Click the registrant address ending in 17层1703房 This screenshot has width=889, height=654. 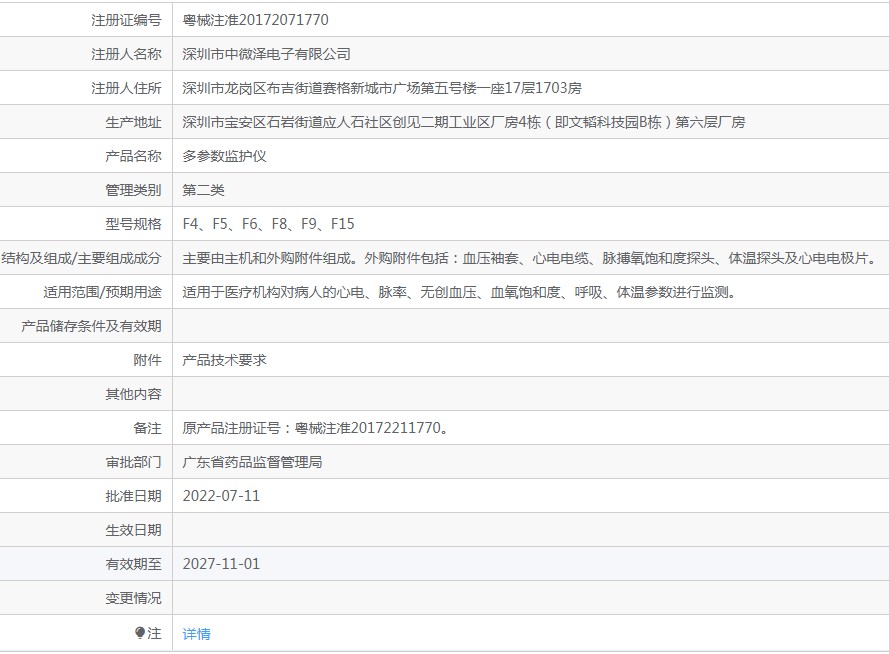pos(382,88)
